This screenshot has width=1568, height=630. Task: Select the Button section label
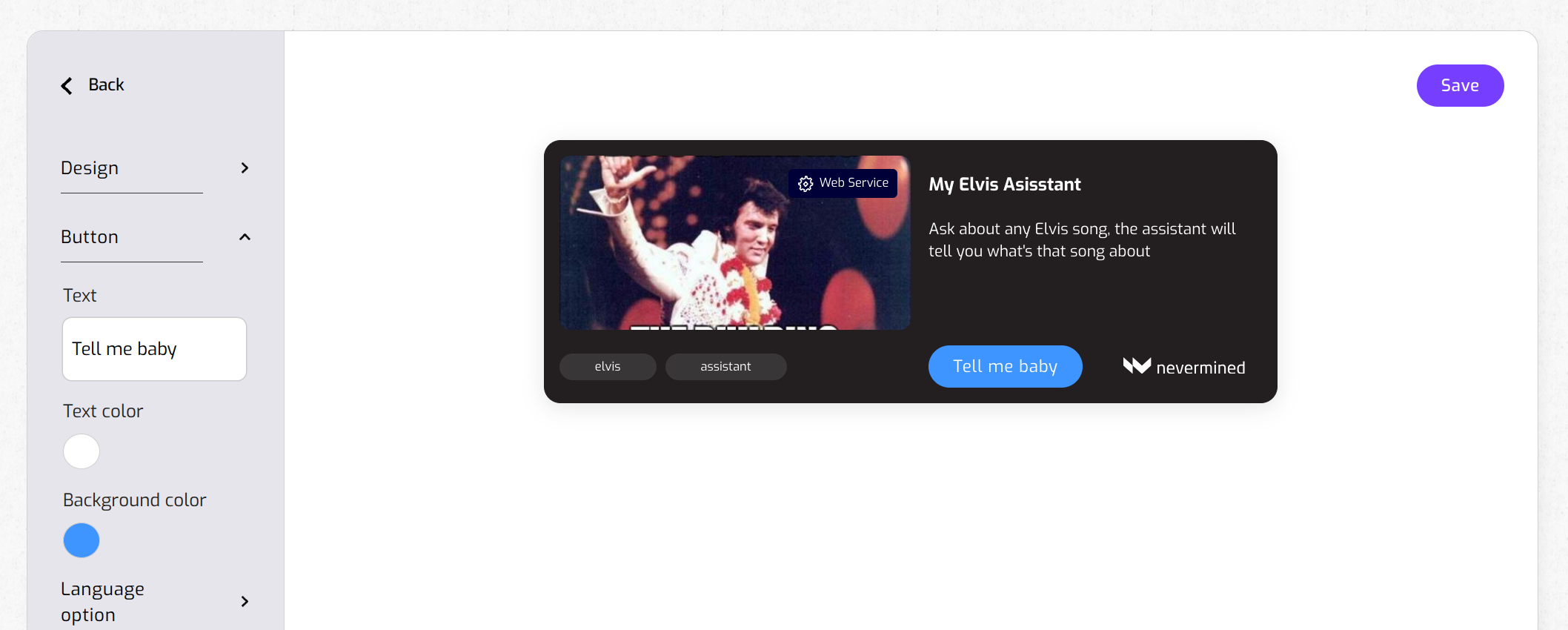[90, 237]
